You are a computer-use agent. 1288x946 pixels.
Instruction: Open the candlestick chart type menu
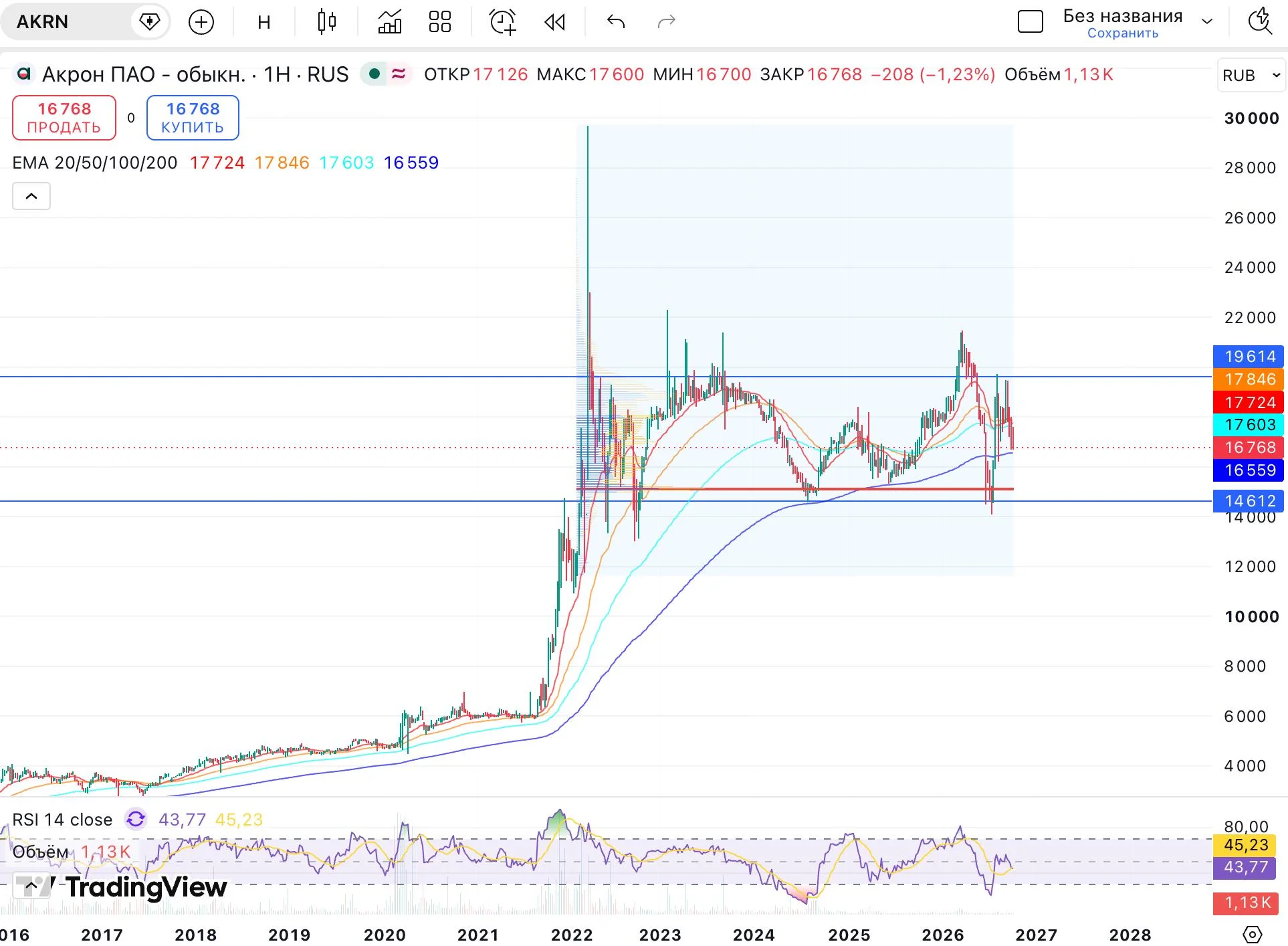click(326, 22)
